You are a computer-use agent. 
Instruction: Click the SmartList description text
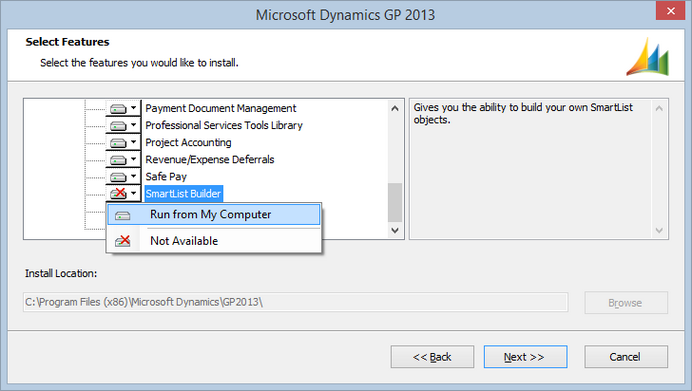(523, 113)
